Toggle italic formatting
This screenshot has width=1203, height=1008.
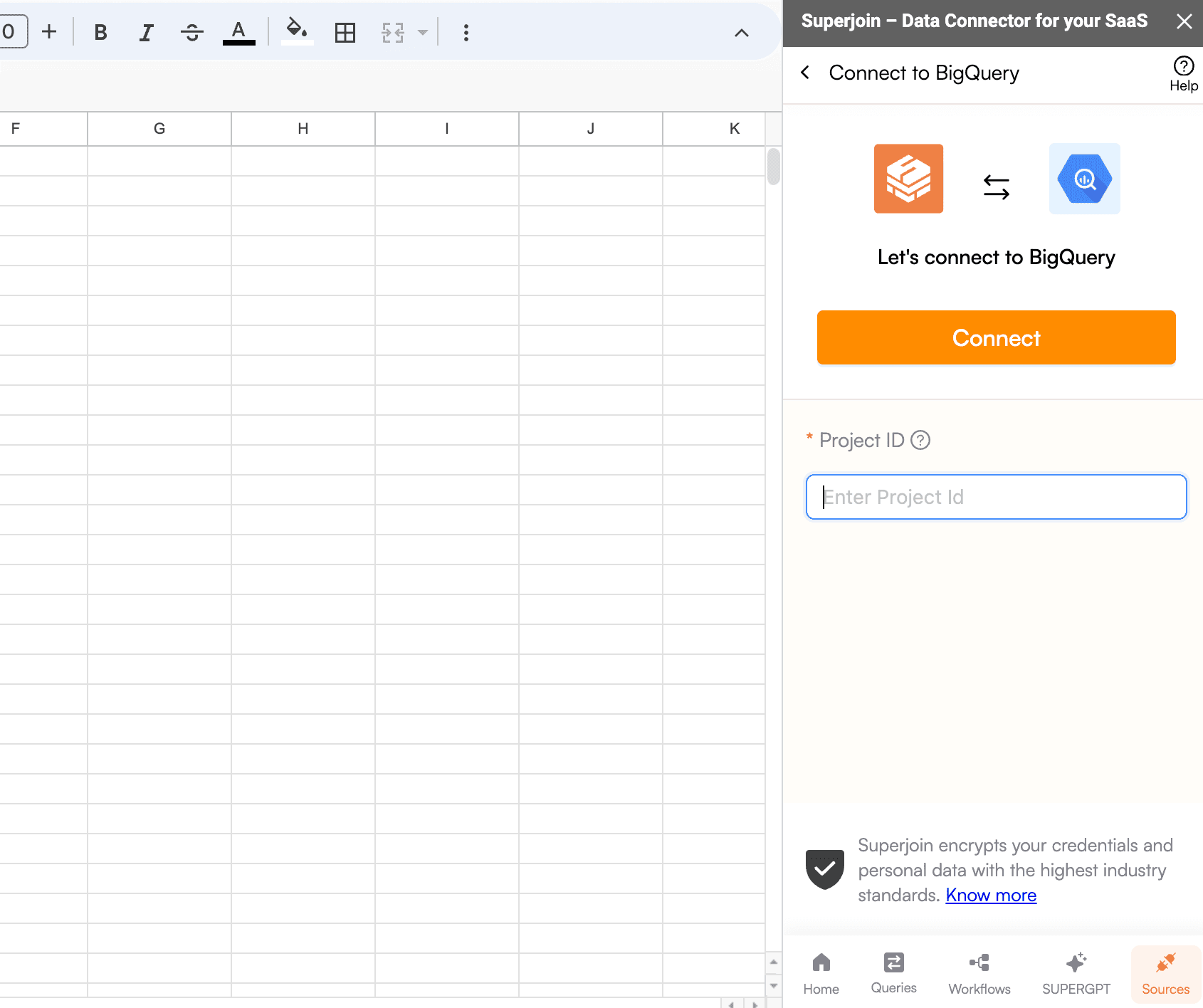(146, 32)
